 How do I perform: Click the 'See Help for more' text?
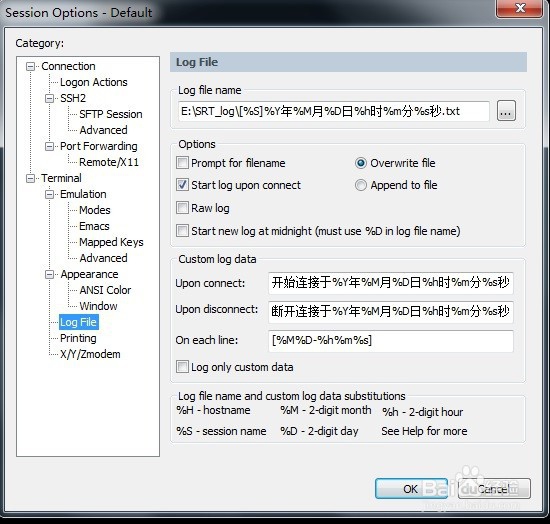[x=424, y=431]
